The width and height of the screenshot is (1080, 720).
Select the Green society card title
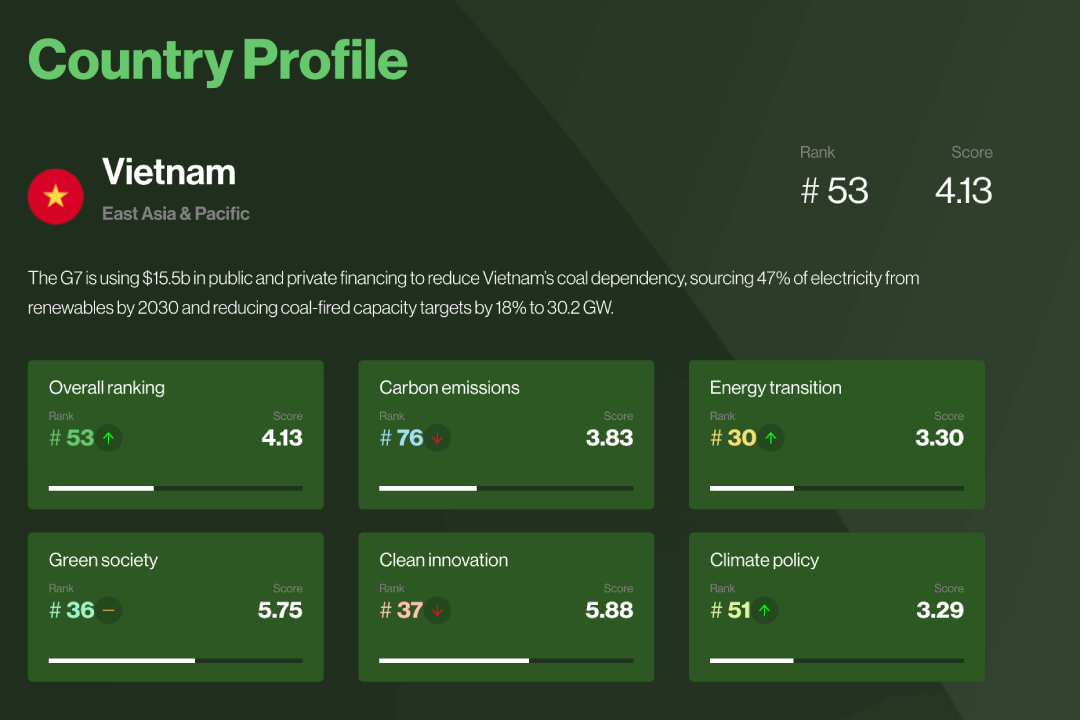103,560
